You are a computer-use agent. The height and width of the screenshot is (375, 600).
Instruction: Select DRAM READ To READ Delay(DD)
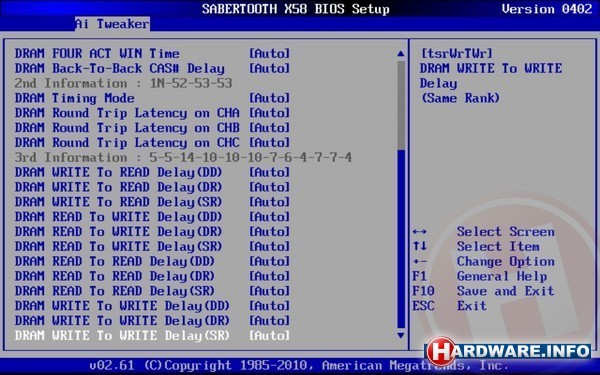(152, 261)
